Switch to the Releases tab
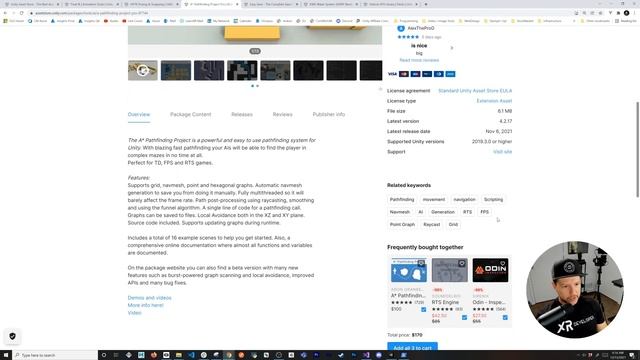Viewport: 640px width, 360px height. click(242, 114)
